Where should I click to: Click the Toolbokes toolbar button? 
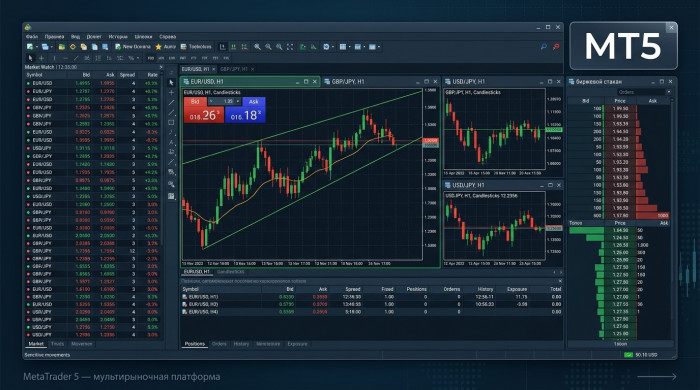tap(196, 46)
